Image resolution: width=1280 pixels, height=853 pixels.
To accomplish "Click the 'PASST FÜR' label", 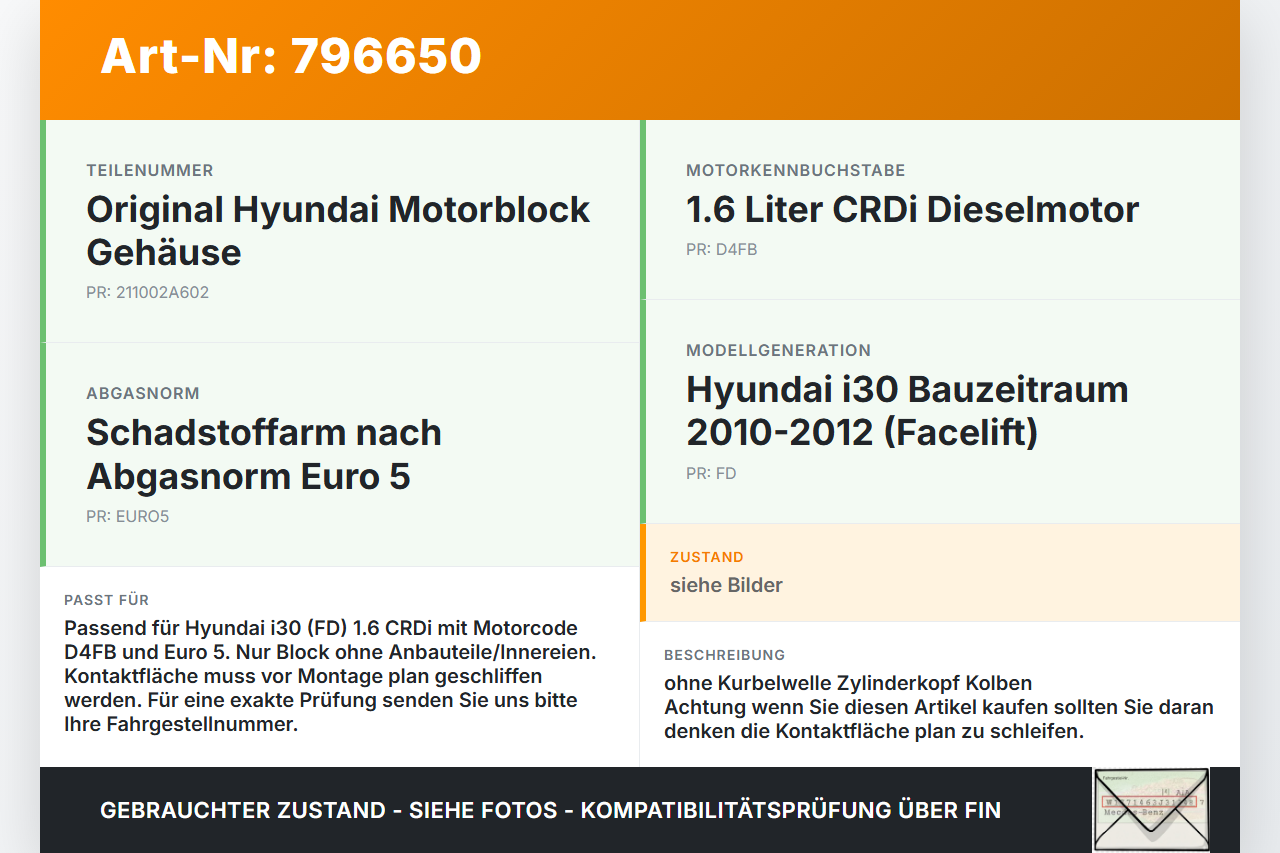I will click(x=107, y=600).
